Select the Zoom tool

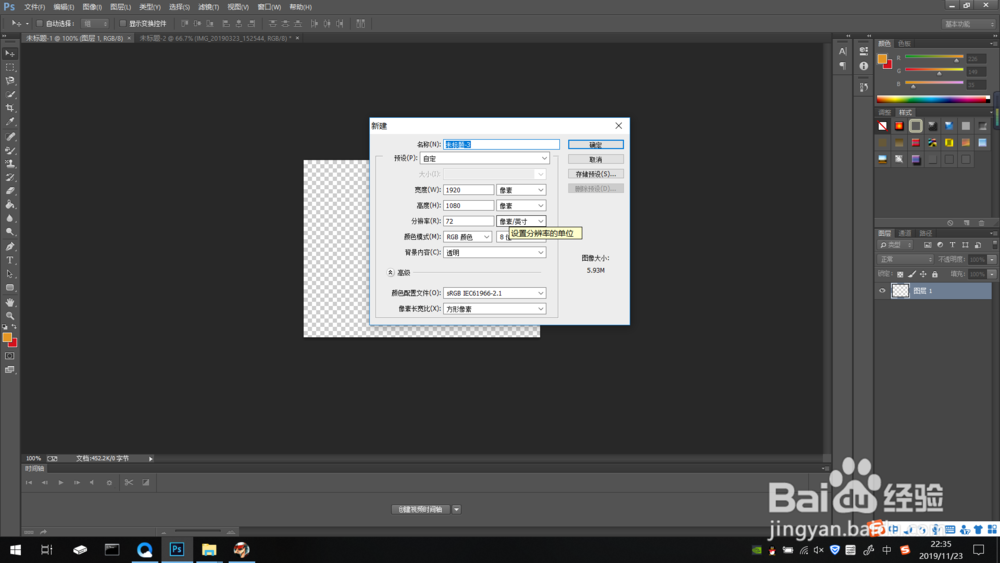[10, 316]
